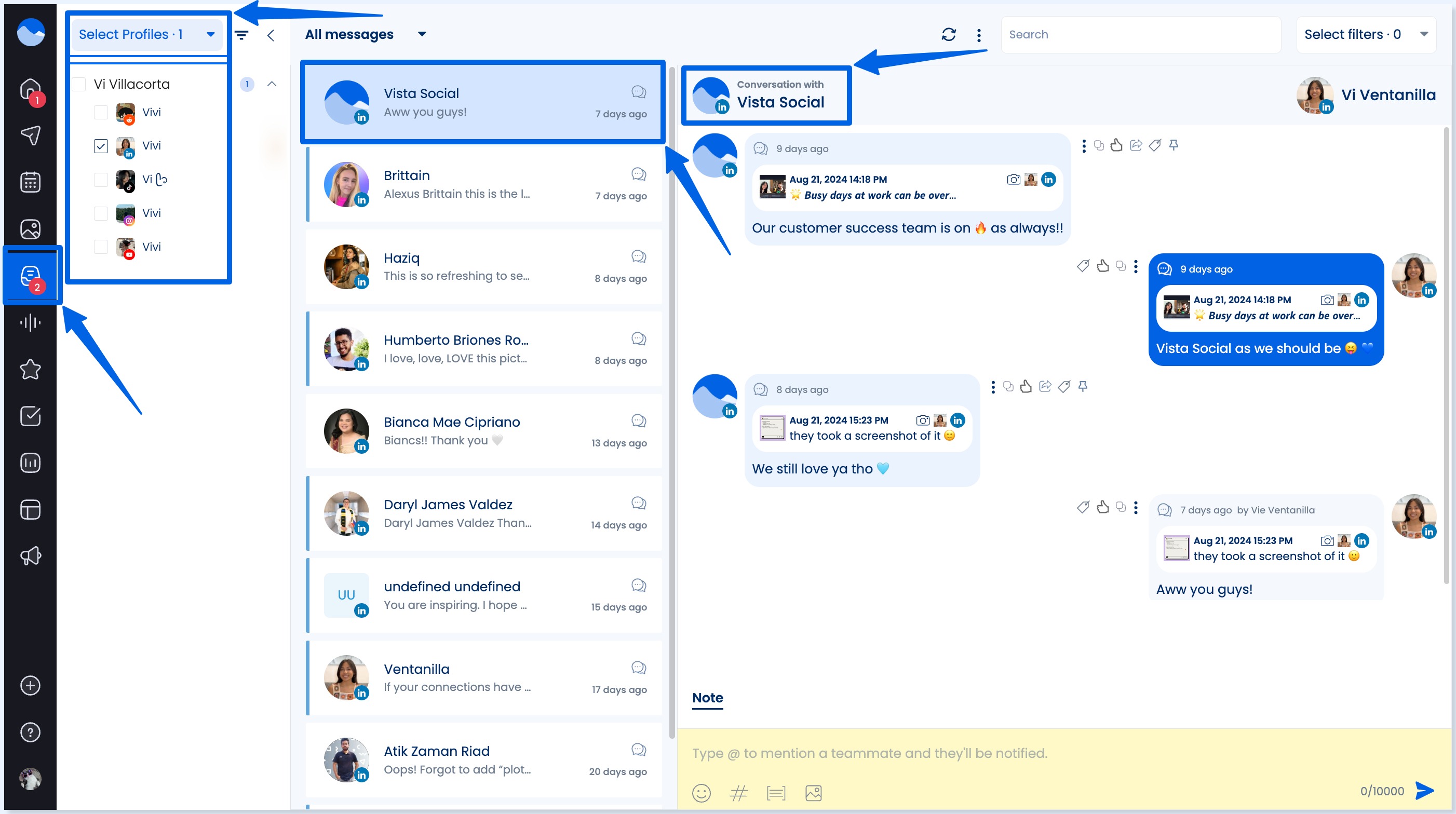
Task: Uncheck the selected LinkedIn Vivi profile
Action: click(101, 146)
